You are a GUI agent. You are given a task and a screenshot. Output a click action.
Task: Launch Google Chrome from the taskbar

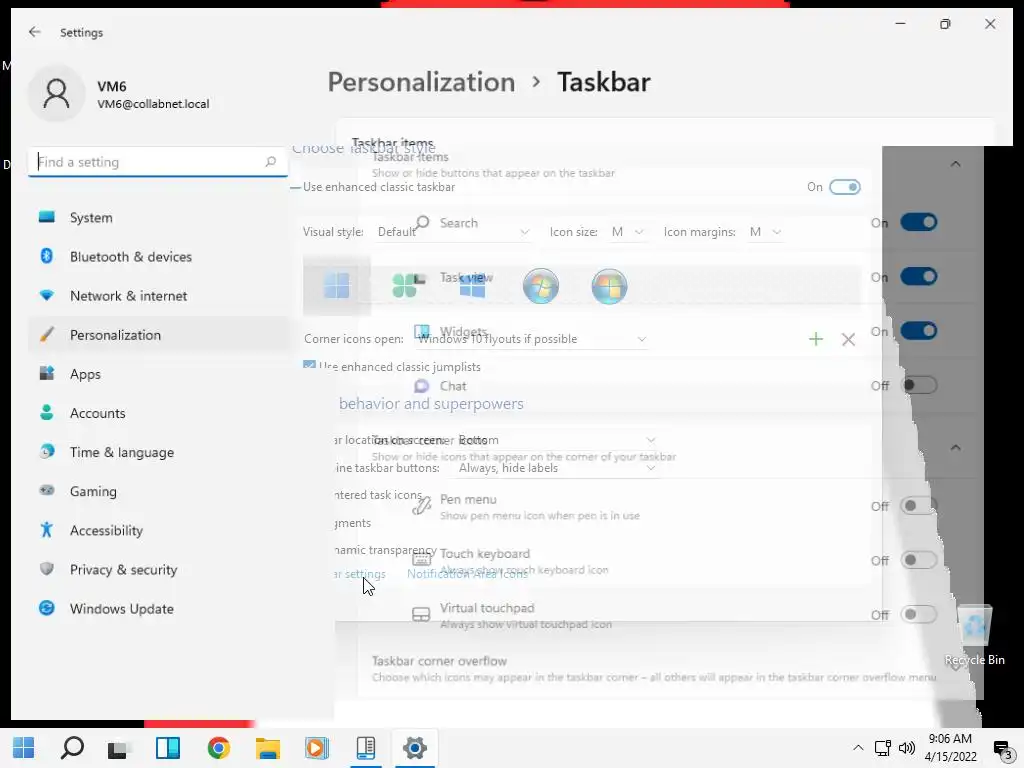click(x=219, y=748)
